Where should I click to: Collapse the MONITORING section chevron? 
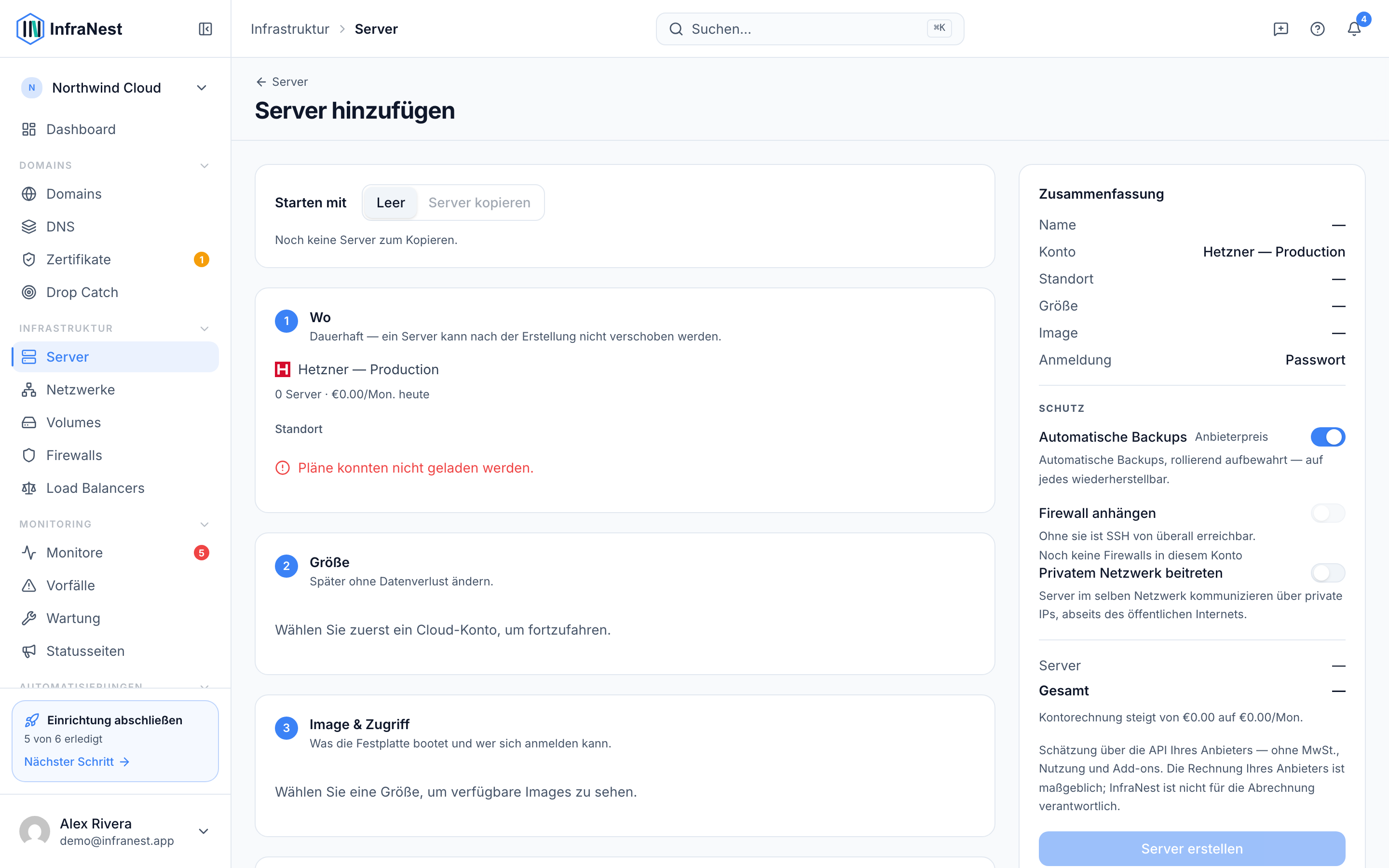click(x=204, y=525)
